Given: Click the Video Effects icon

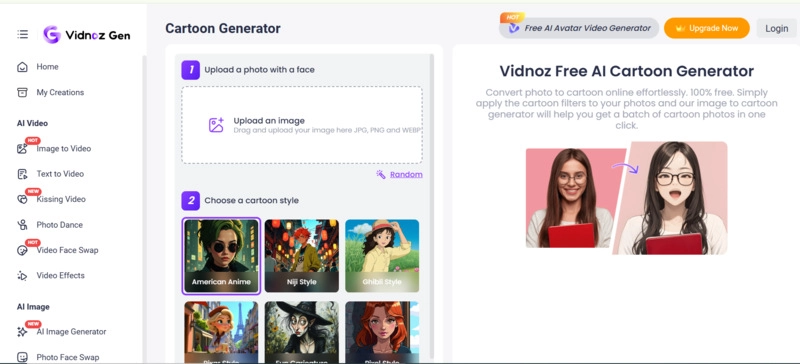Looking at the screenshot, I should click(22, 276).
